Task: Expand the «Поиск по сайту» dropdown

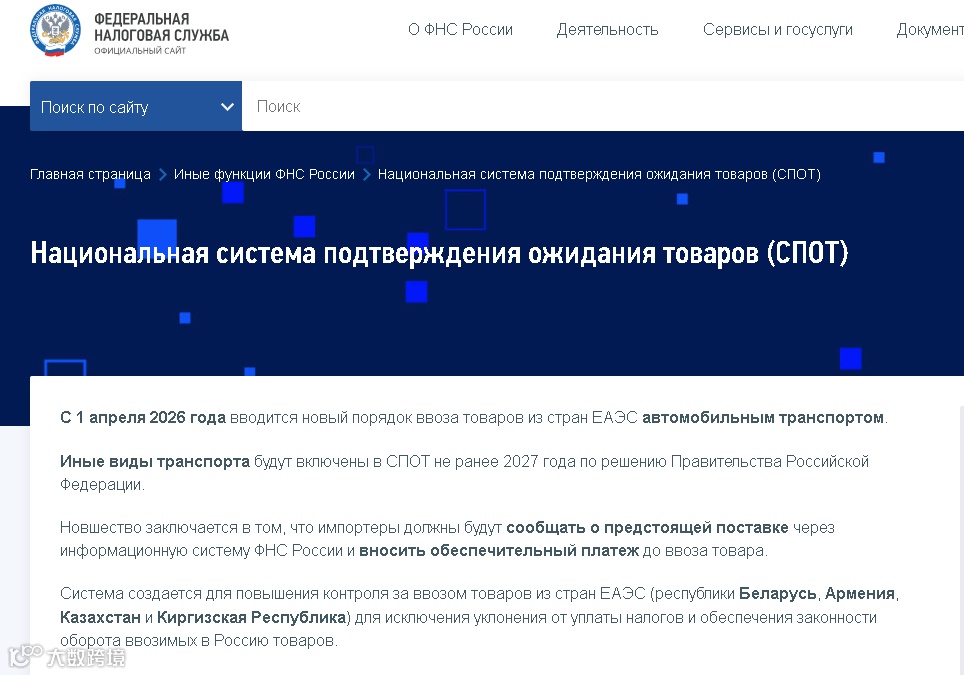Action: pyautogui.click(x=136, y=106)
